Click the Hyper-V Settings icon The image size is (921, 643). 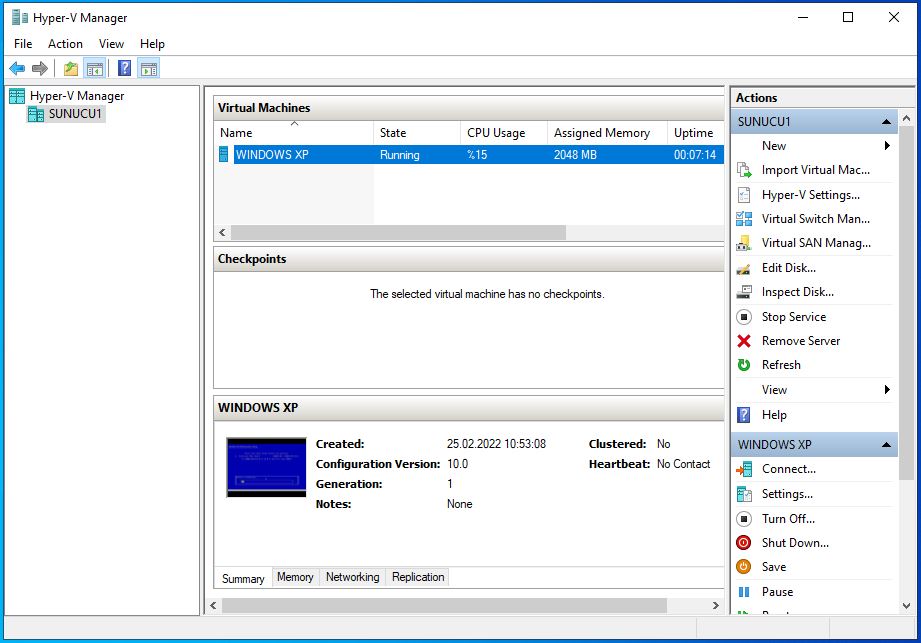[x=744, y=195]
